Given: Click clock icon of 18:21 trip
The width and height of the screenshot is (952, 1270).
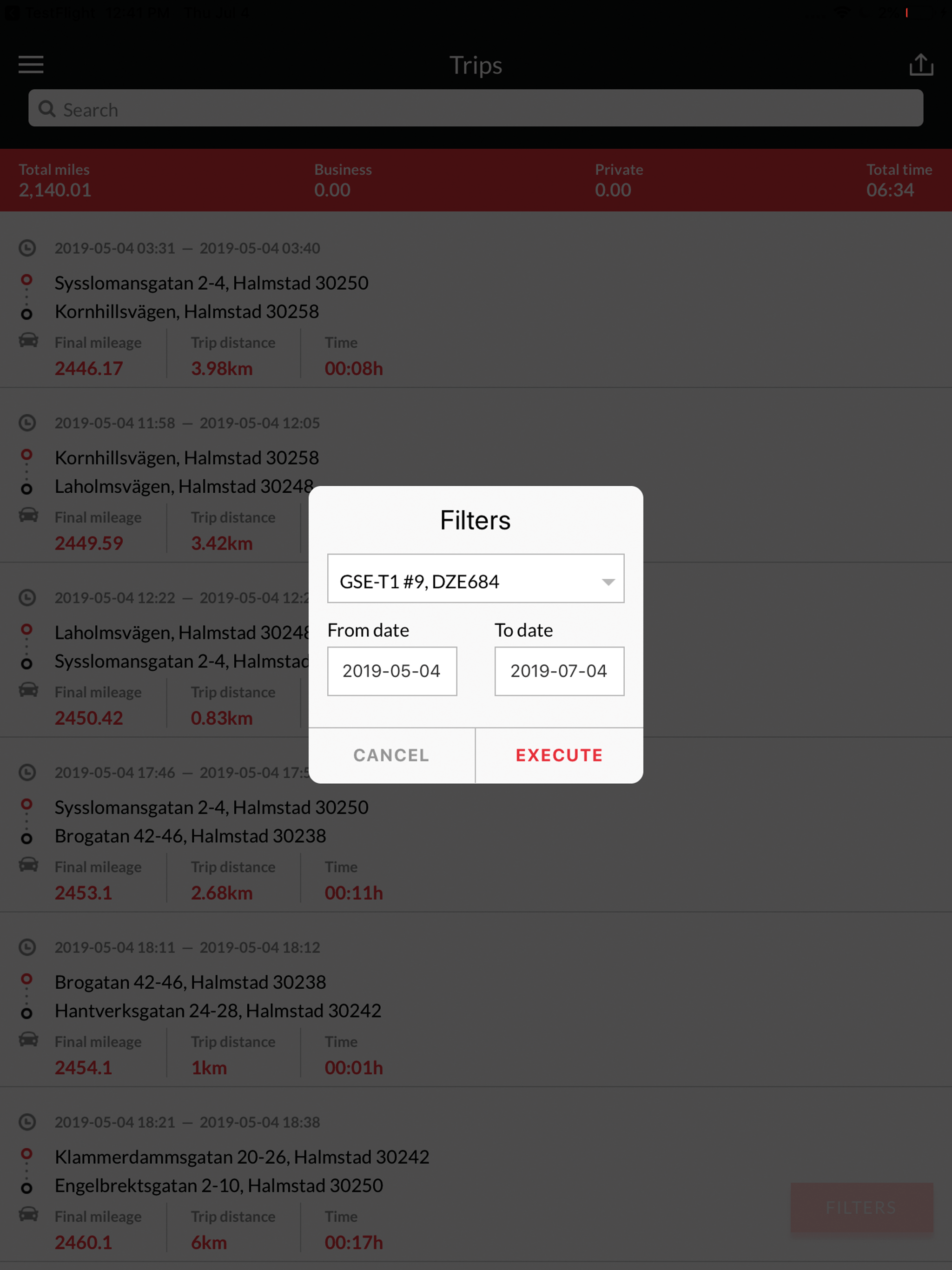Looking at the screenshot, I should 27,1122.
